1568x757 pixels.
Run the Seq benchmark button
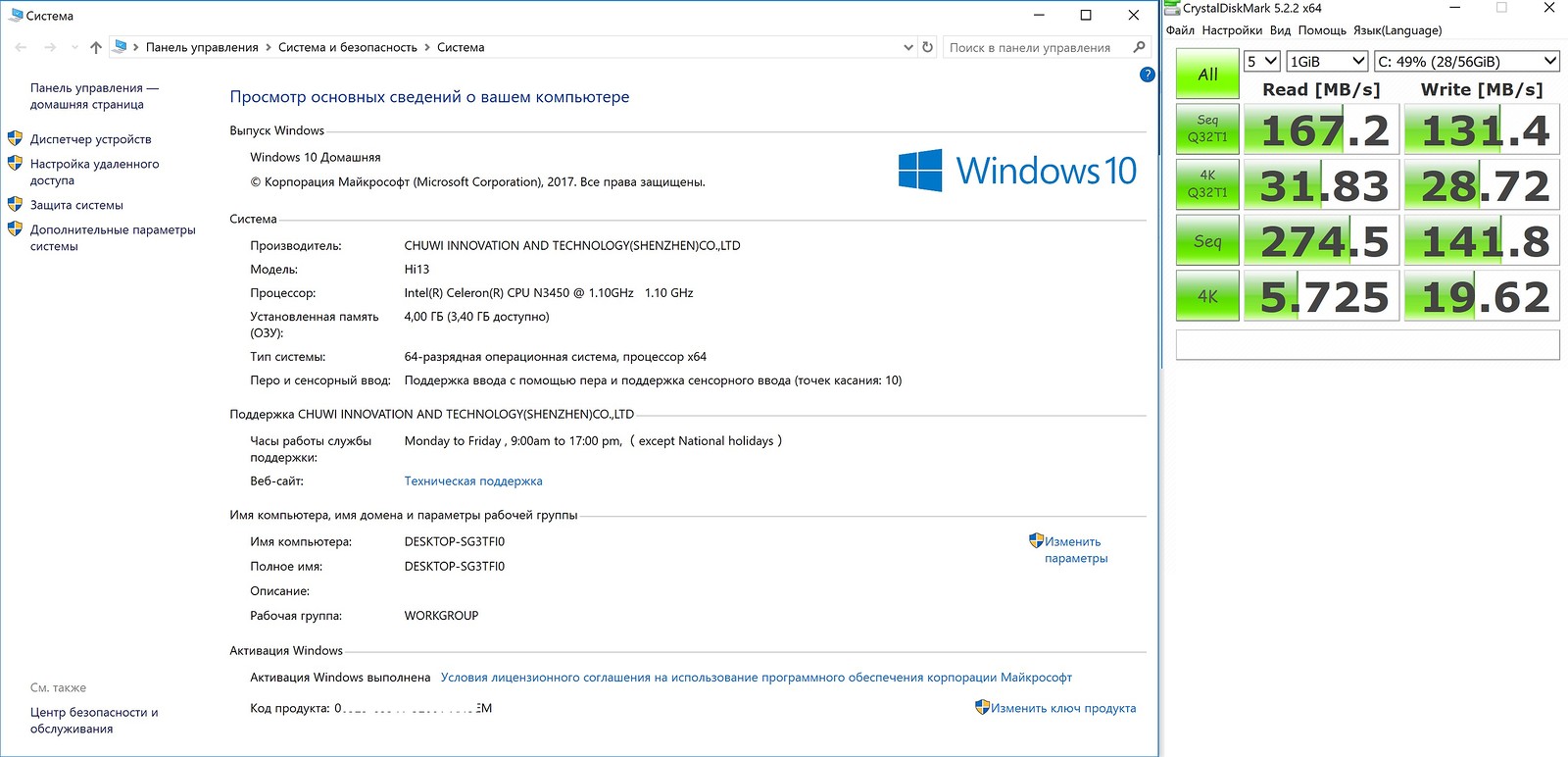pyautogui.click(x=1207, y=240)
